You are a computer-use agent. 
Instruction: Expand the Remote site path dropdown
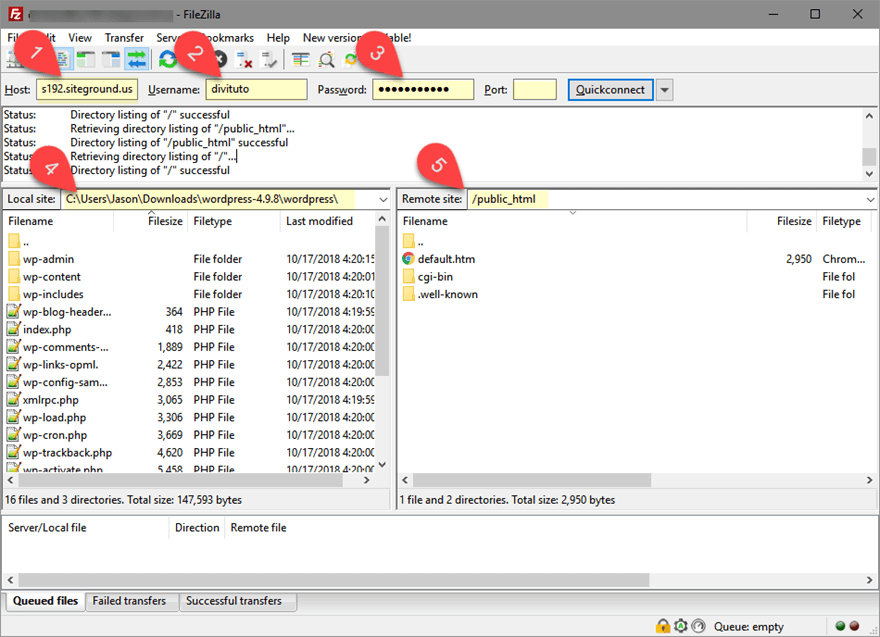pyautogui.click(x=870, y=199)
